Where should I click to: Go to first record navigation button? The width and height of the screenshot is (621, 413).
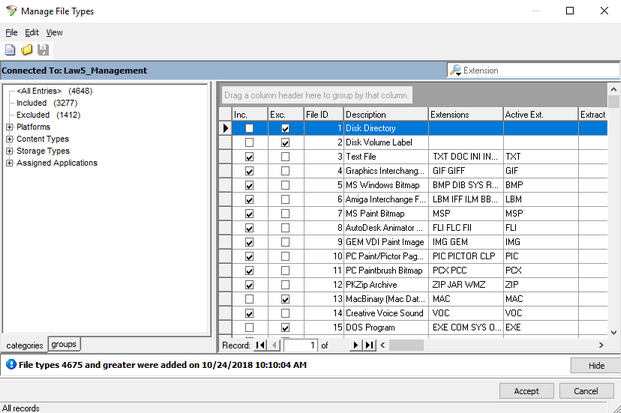(x=260, y=345)
